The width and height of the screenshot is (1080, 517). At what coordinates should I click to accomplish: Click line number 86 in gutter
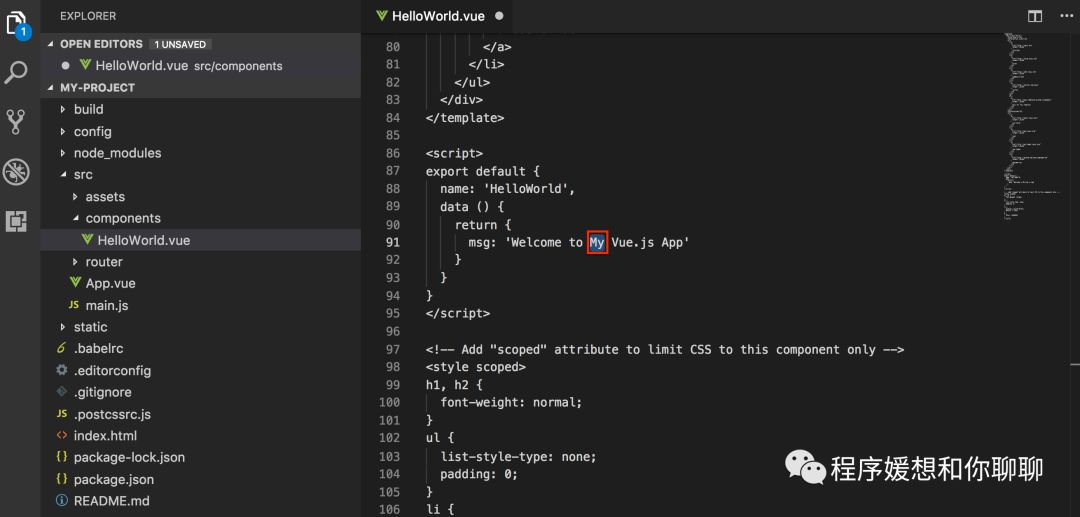coord(393,153)
